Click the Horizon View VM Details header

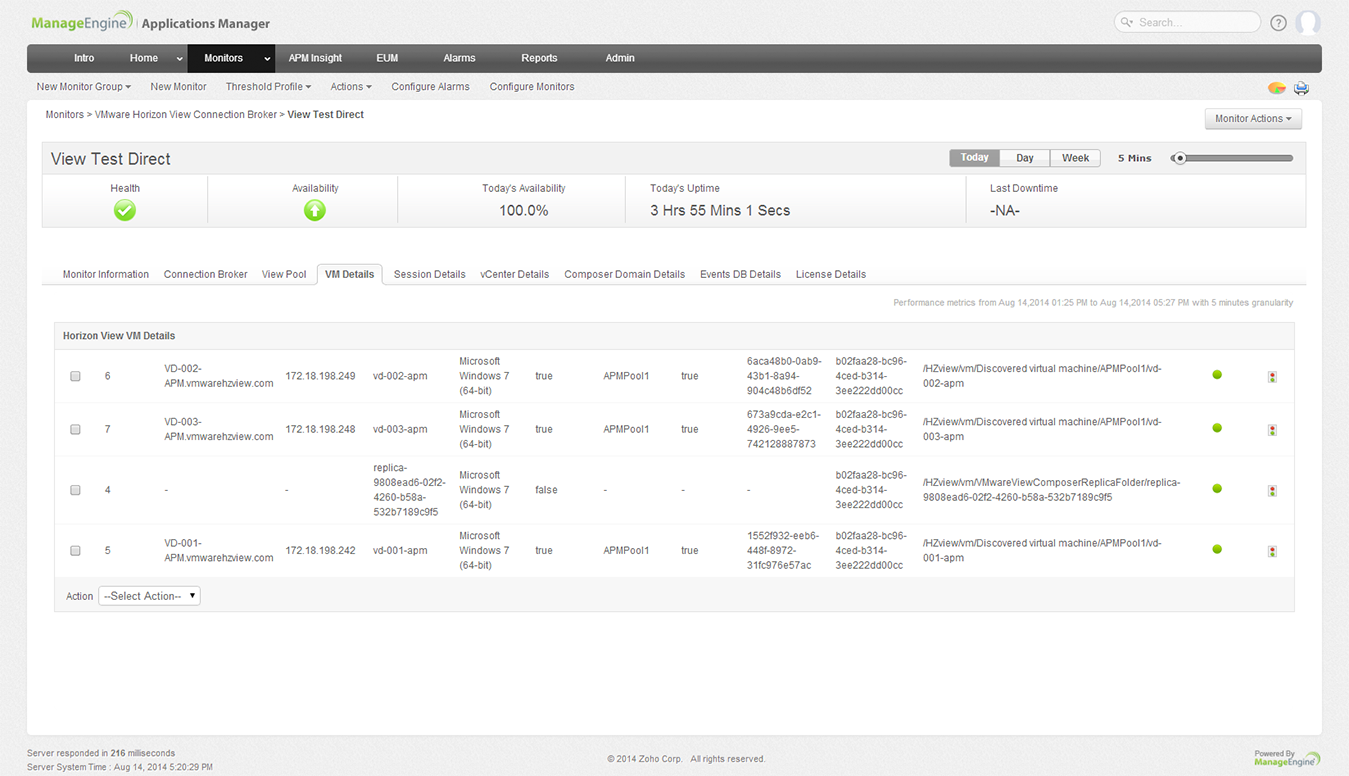pyautogui.click(x=119, y=336)
